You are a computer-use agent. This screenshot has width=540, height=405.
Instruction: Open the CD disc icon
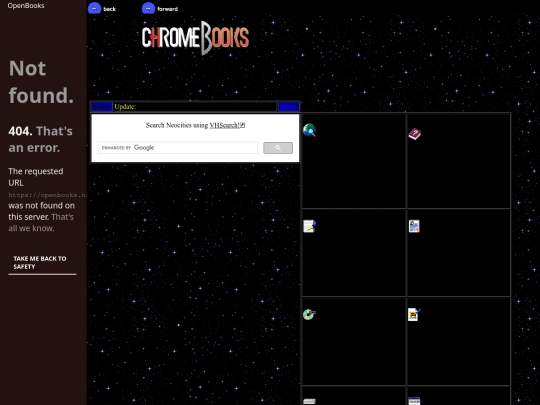[x=309, y=314]
